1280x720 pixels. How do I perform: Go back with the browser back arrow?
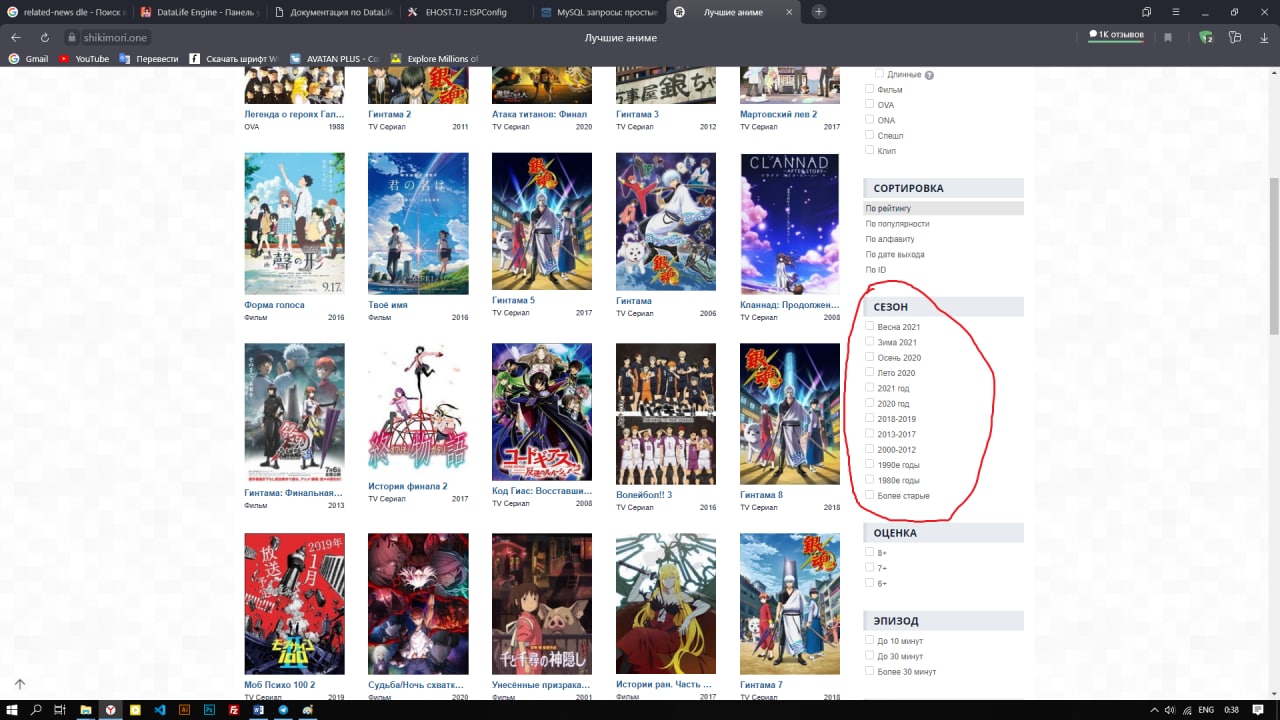pyautogui.click(x=16, y=37)
